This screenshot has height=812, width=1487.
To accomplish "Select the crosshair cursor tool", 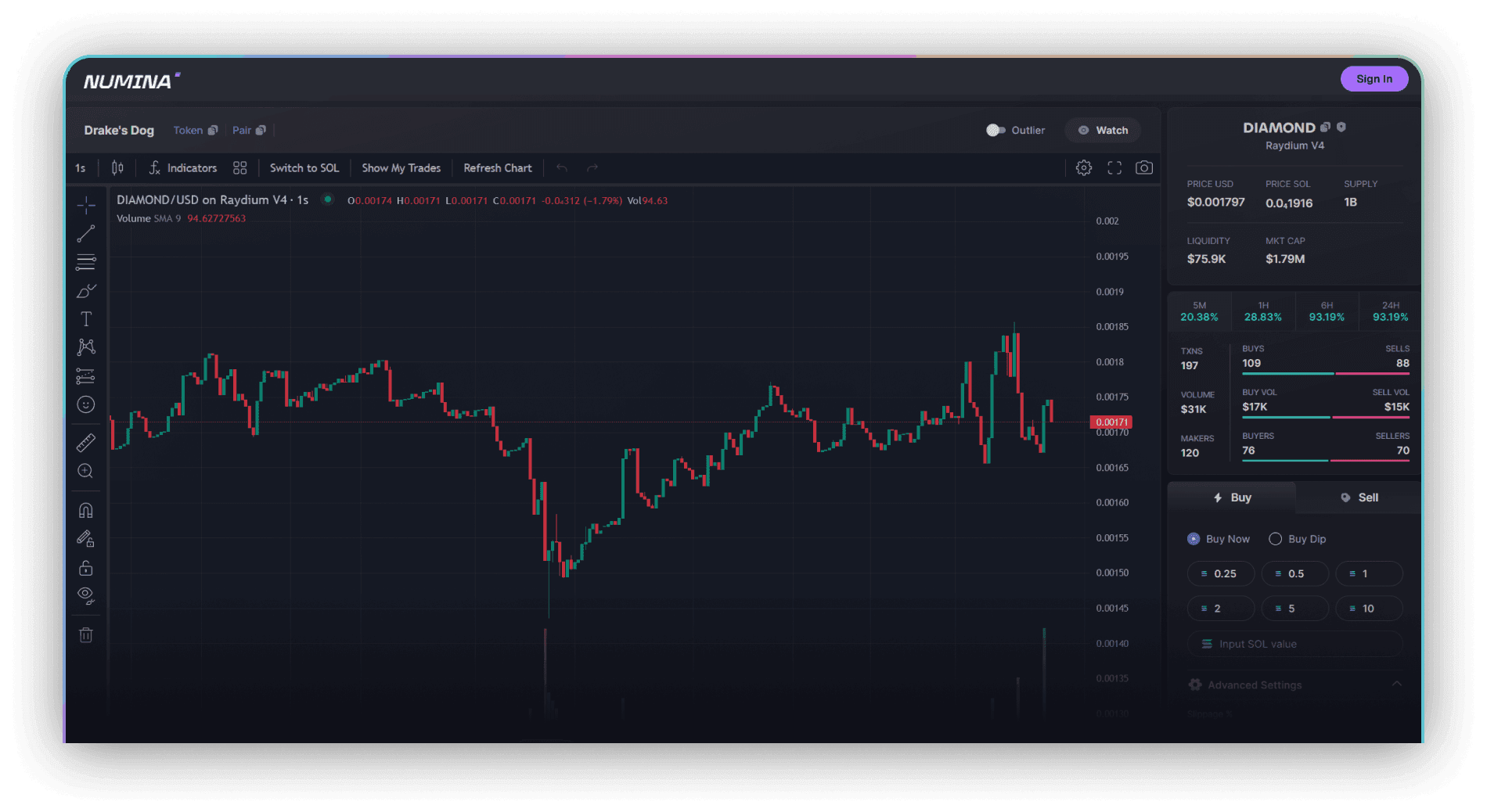I will tap(86, 205).
